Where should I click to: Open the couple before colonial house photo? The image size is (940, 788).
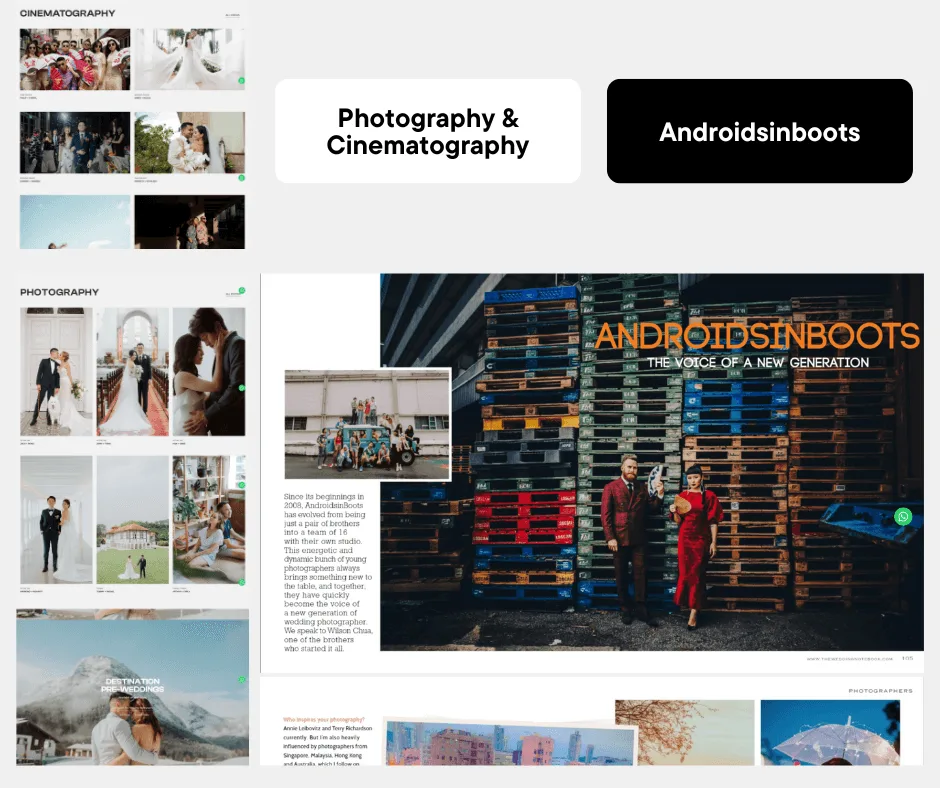coord(133,520)
